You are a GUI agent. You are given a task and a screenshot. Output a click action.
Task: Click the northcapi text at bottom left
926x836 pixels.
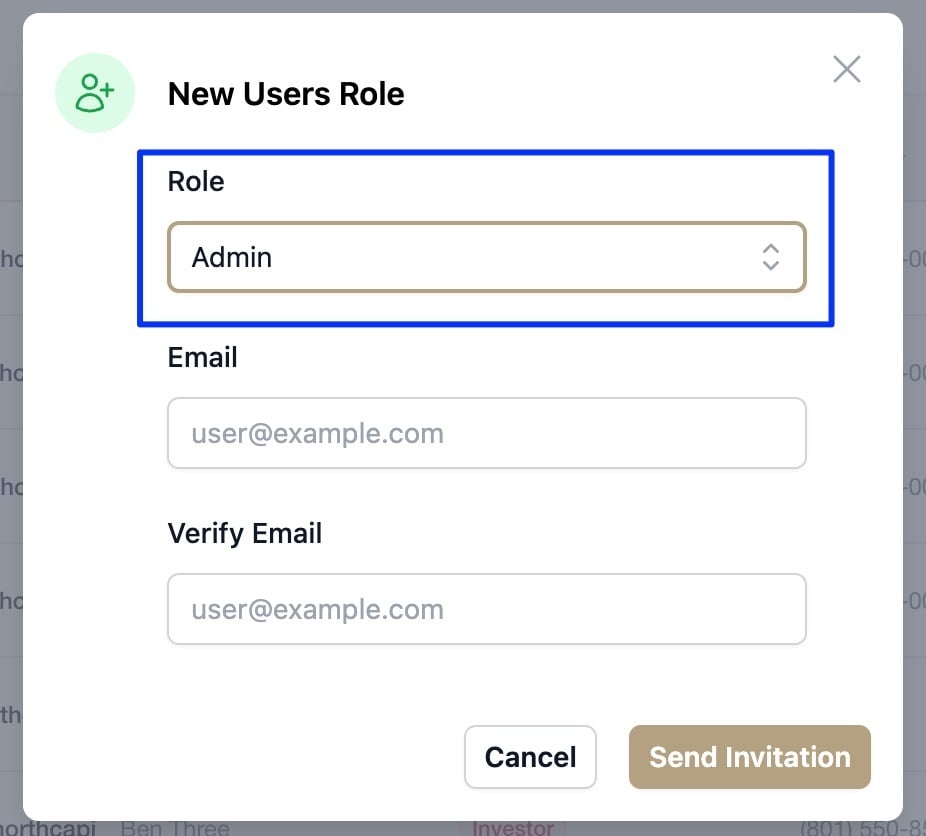pyautogui.click(x=48, y=828)
